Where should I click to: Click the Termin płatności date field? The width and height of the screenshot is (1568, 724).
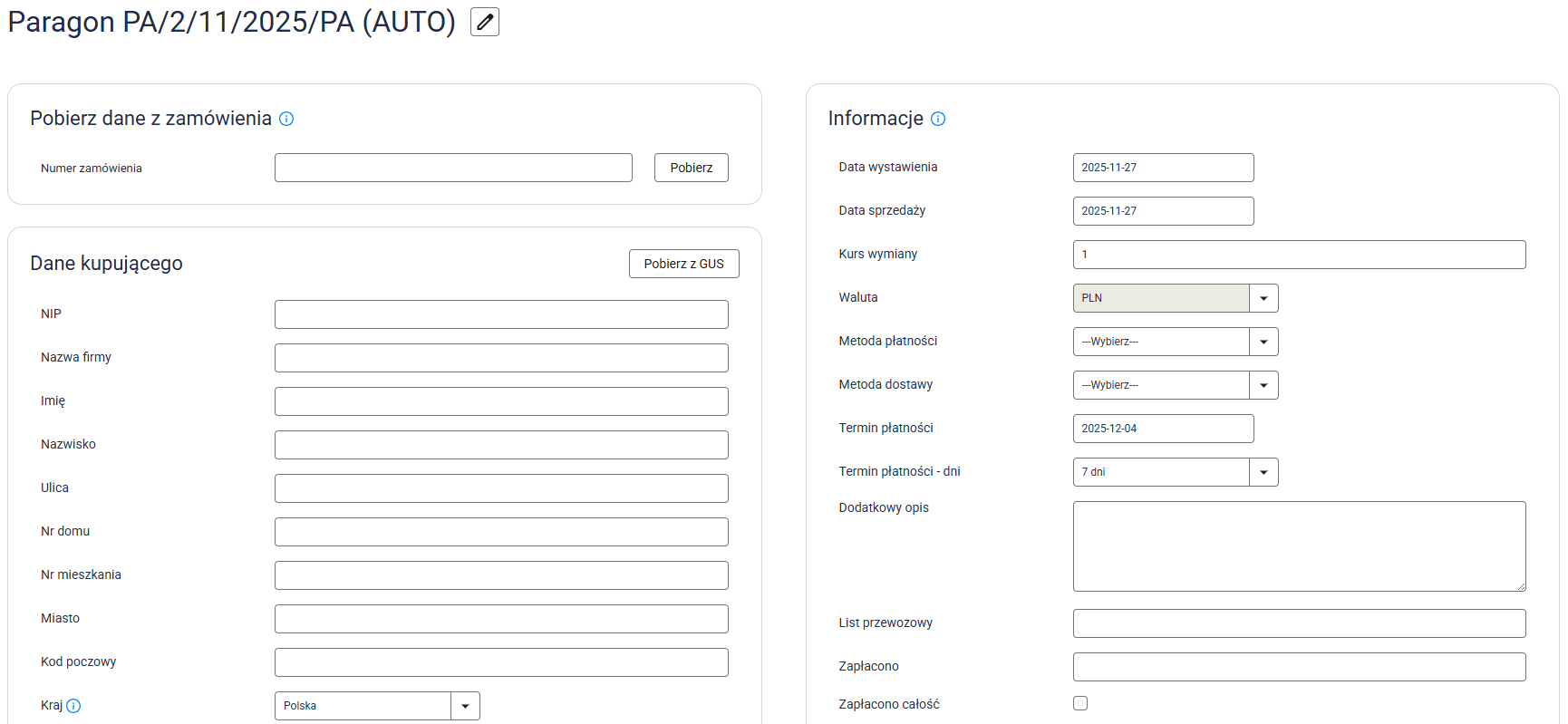[1163, 429]
